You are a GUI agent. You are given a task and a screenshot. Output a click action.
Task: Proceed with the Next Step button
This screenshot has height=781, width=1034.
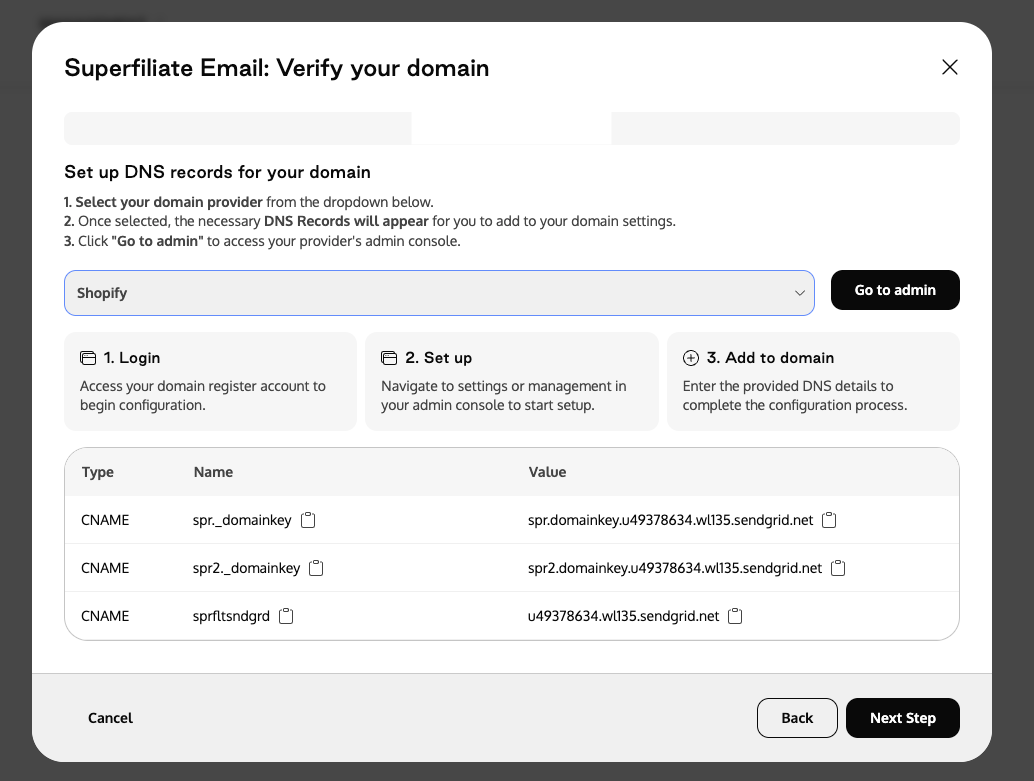coord(902,718)
